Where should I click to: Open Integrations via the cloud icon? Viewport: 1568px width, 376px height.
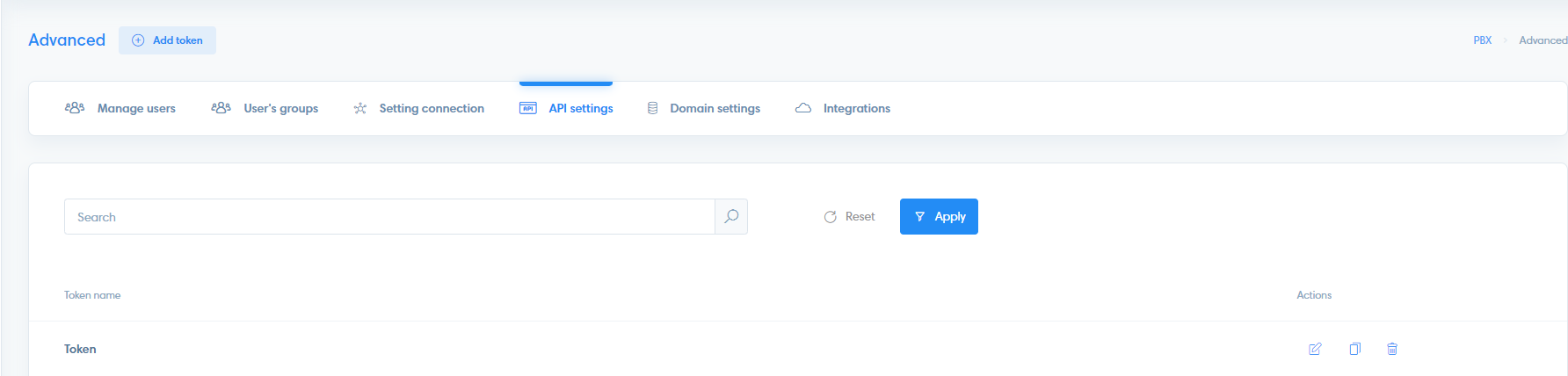pos(803,108)
